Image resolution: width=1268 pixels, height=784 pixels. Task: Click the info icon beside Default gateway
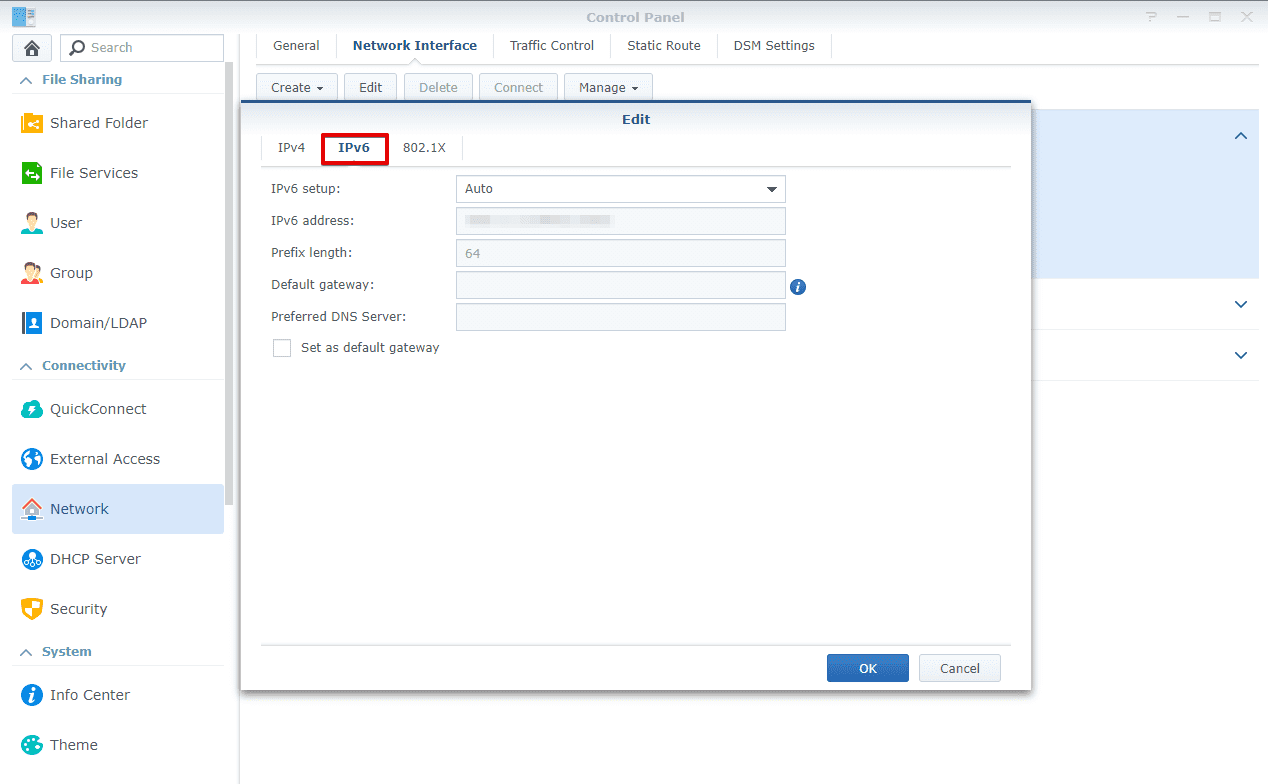[x=797, y=286]
